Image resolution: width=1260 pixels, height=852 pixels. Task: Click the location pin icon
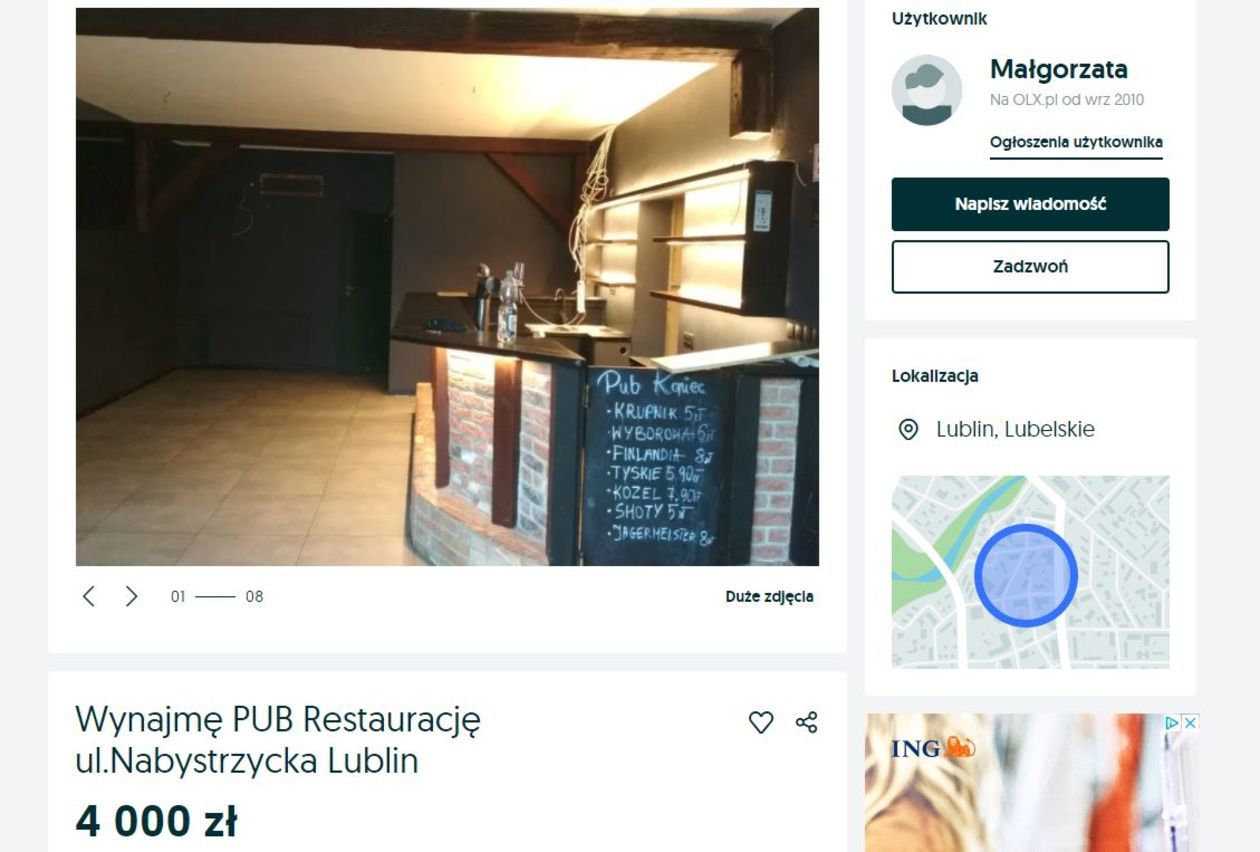(x=908, y=430)
